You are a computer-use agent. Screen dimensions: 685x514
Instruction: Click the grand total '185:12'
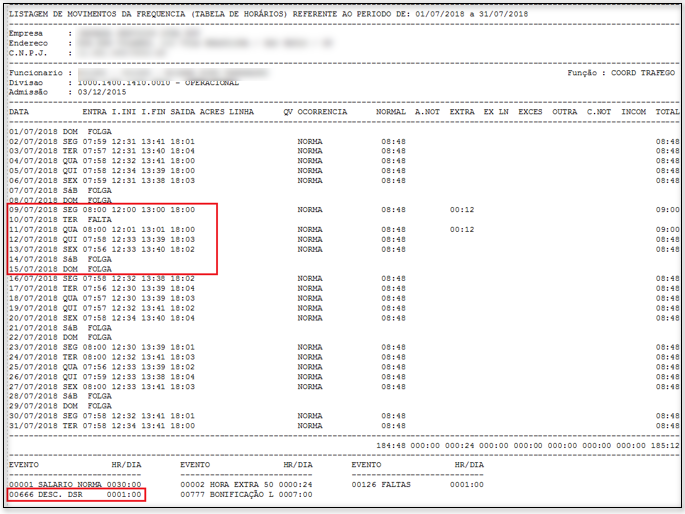click(665, 445)
